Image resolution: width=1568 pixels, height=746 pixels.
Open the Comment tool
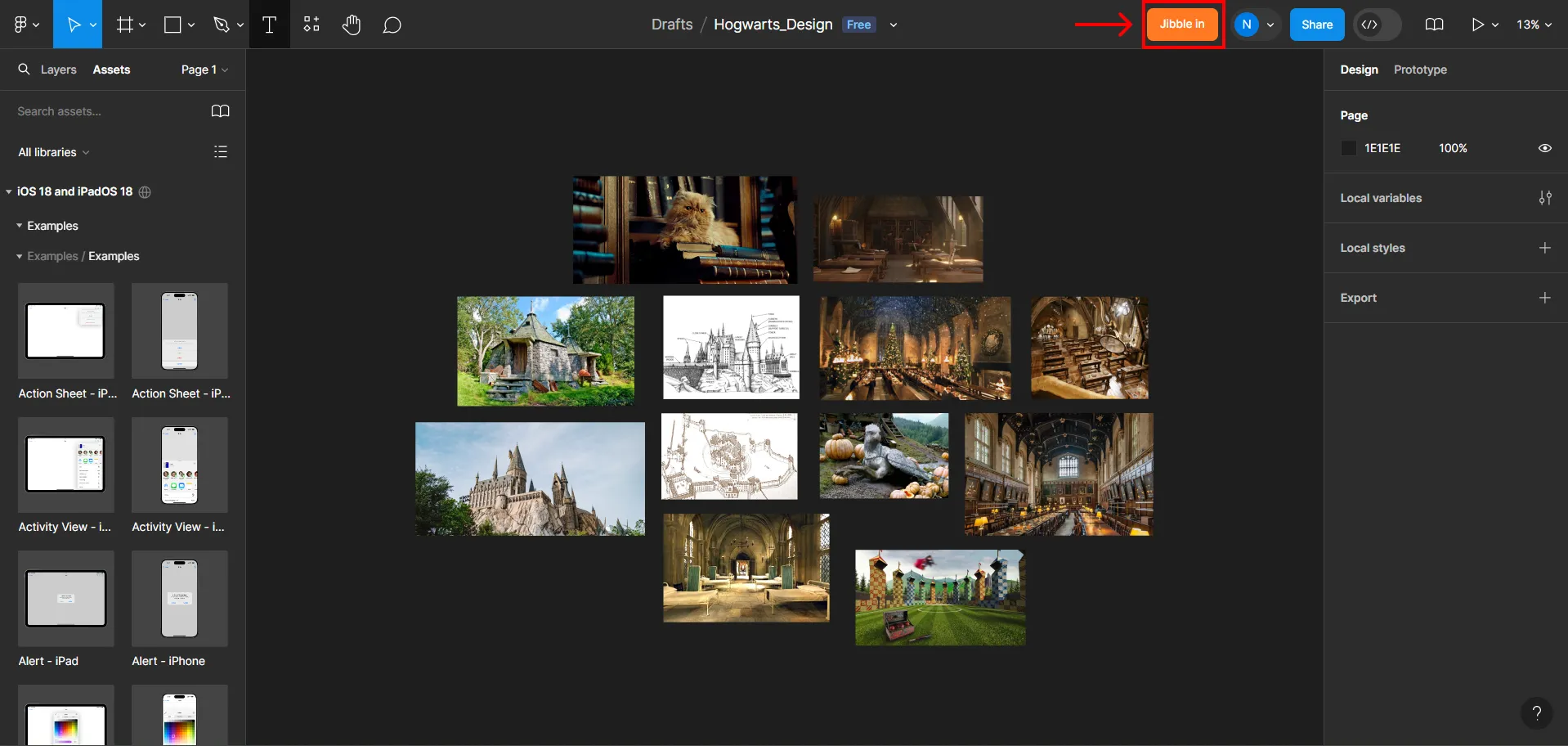392,25
